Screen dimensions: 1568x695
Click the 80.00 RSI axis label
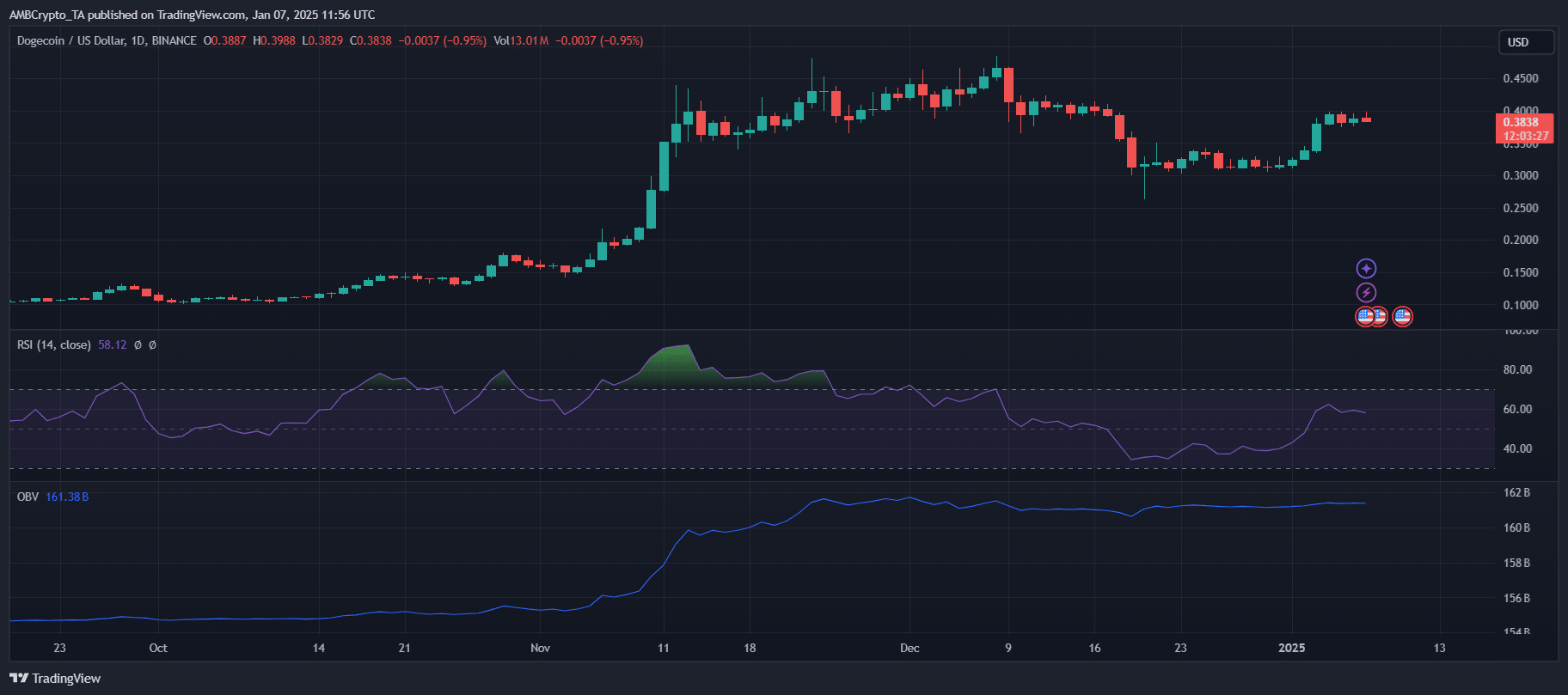click(1517, 369)
